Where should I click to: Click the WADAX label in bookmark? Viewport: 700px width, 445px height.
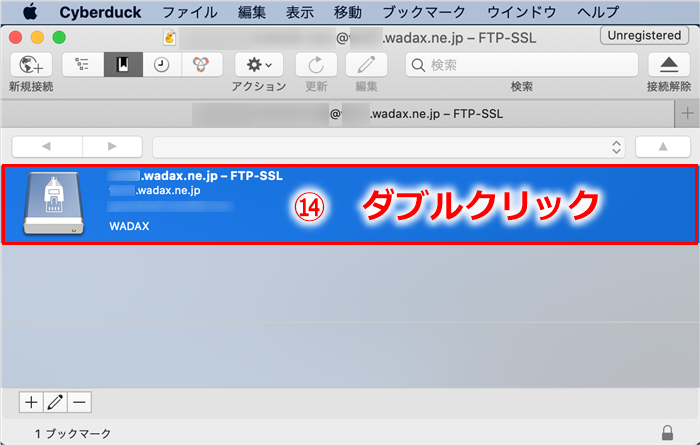pyautogui.click(x=129, y=226)
